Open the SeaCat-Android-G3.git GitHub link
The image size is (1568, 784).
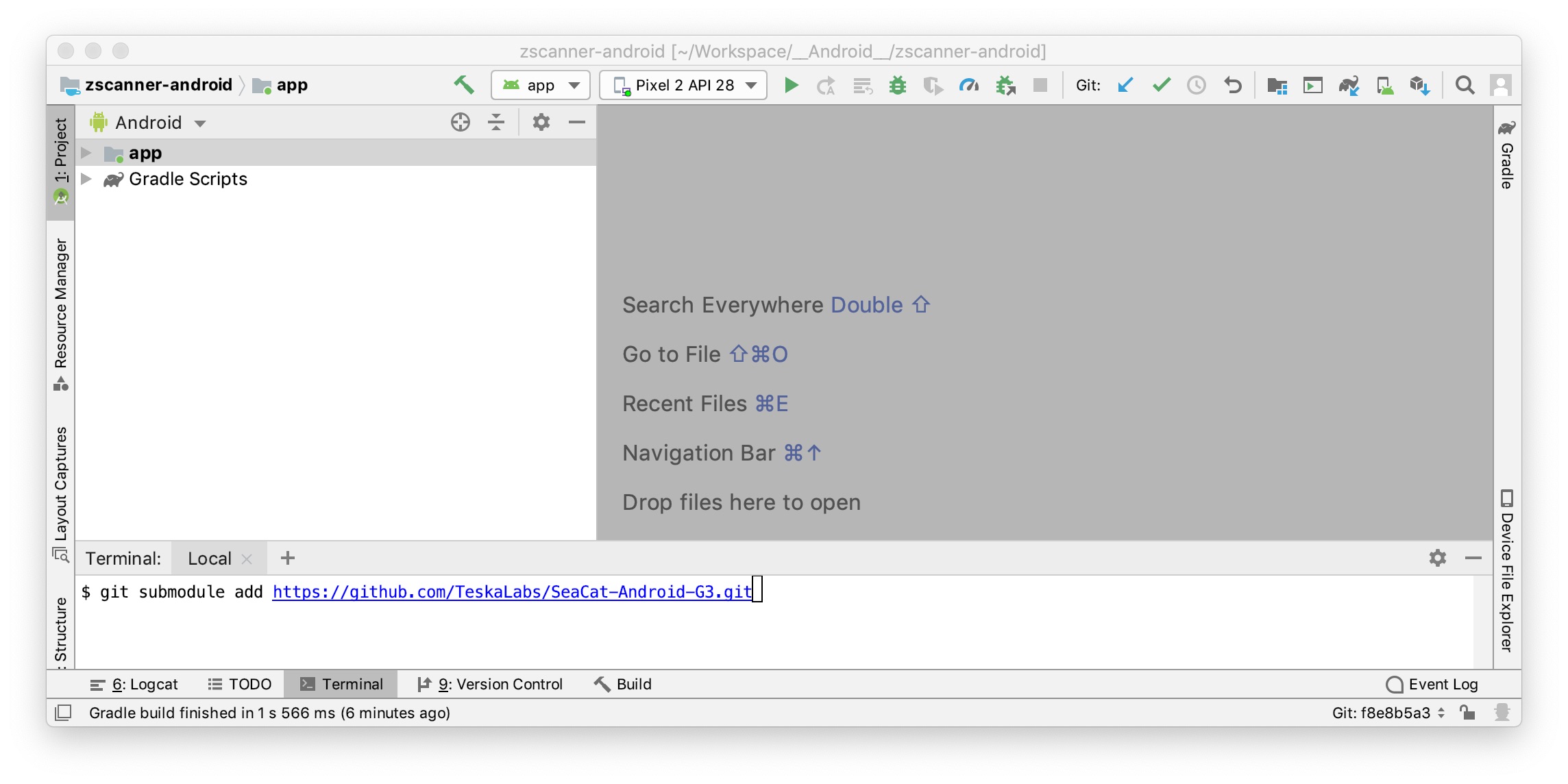coord(512,591)
